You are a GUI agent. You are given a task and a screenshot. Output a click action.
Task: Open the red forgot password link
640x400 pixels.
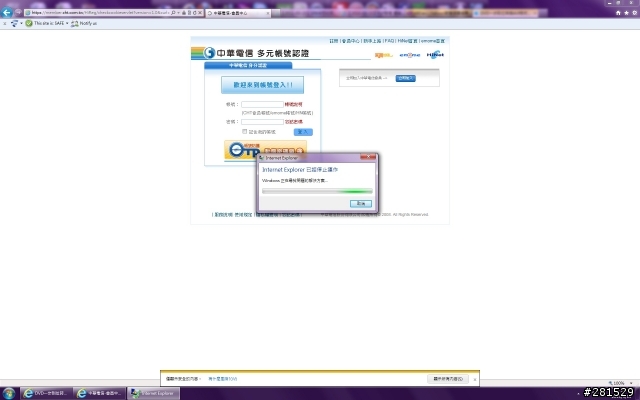[293, 122]
